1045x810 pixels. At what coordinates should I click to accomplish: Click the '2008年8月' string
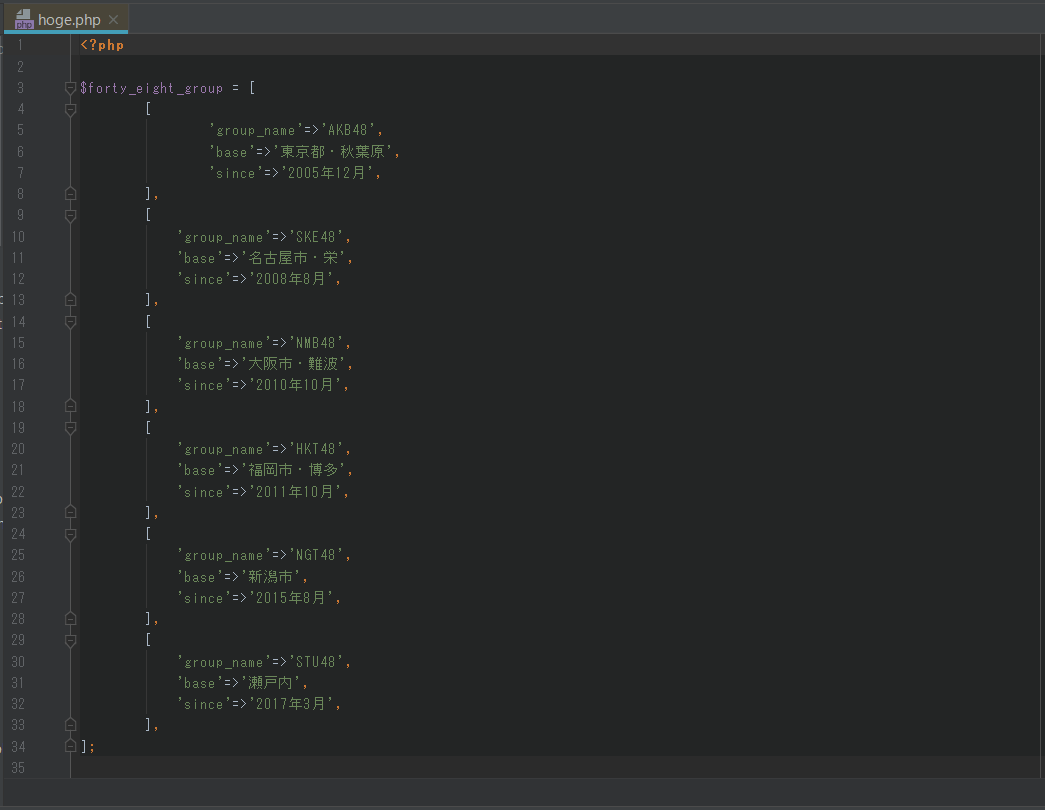coord(291,279)
